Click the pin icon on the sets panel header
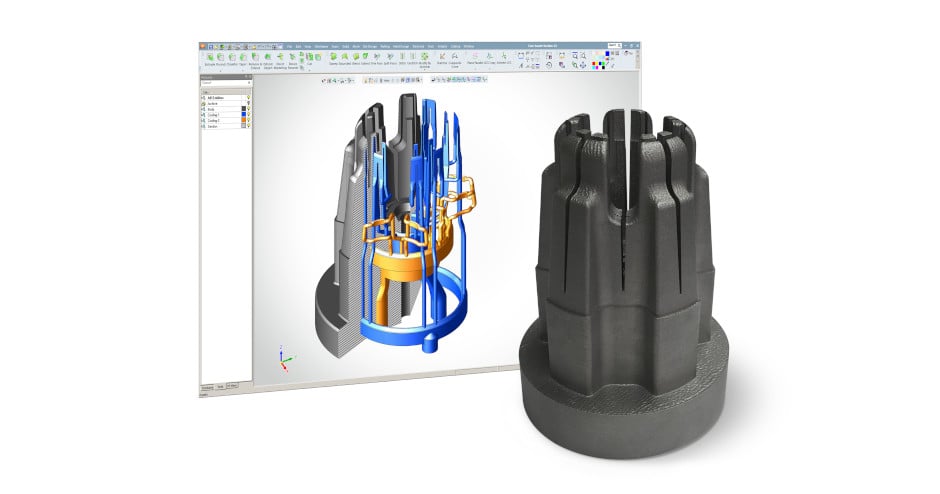Image resolution: width=940 pixels, height=494 pixels. pyautogui.click(x=248, y=76)
